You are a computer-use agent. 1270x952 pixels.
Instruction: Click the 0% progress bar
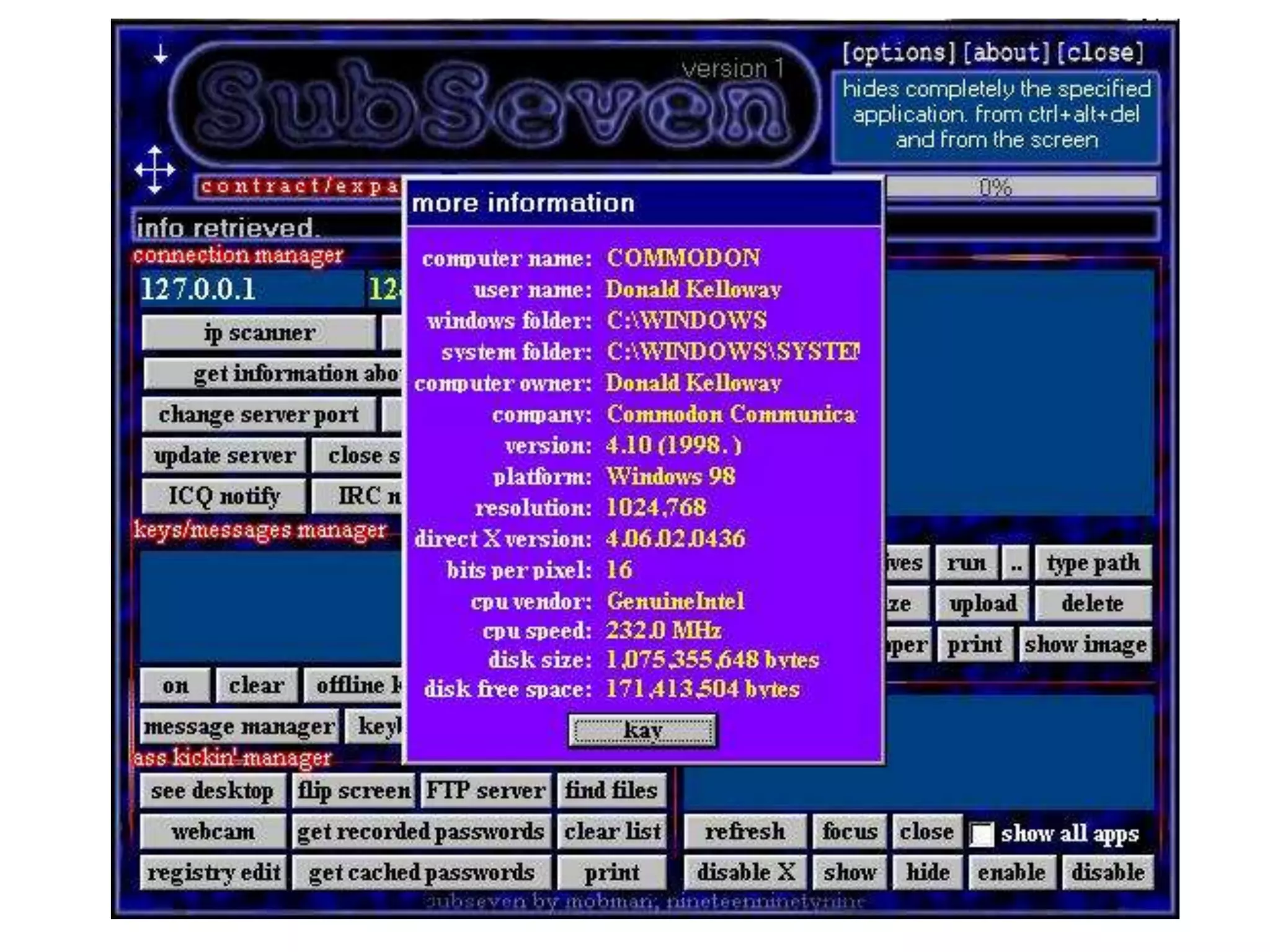point(1021,187)
